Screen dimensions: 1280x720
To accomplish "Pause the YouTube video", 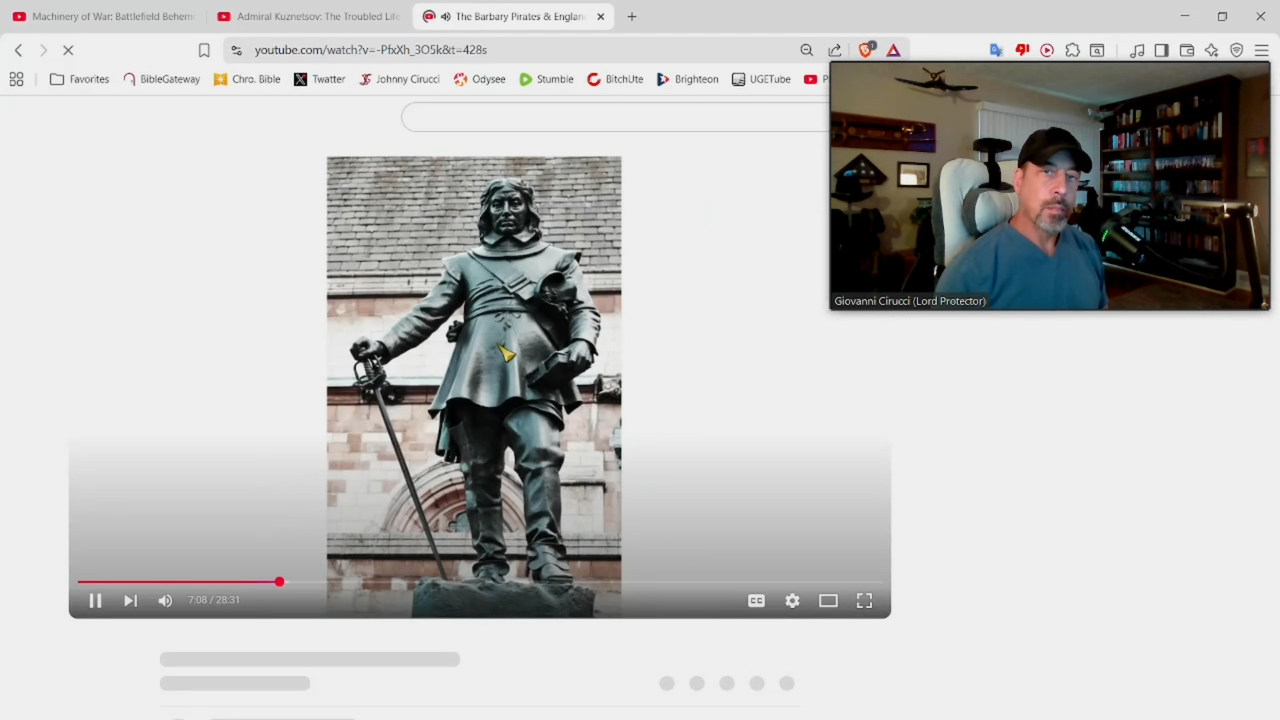I will coord(95,600).
